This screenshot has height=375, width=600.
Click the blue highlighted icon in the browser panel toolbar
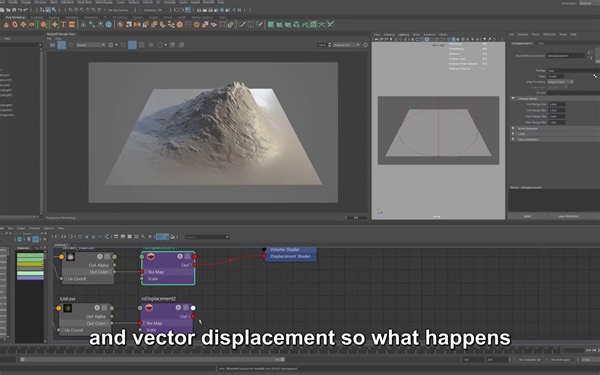pyautogui.click(x=36, y=240)
